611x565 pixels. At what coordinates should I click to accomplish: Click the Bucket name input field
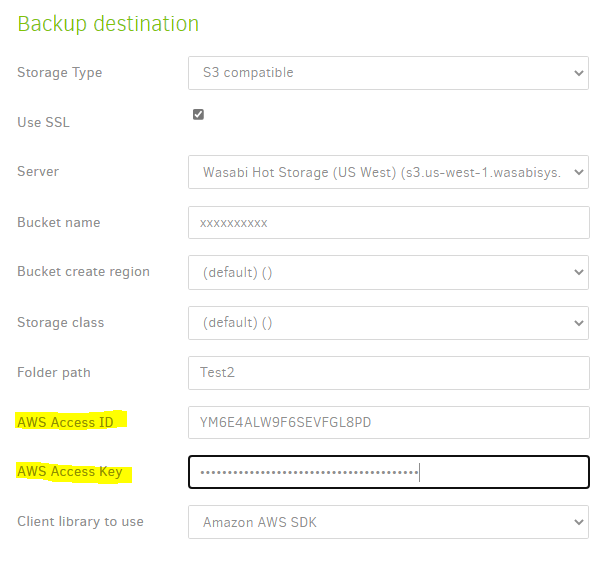388,222
